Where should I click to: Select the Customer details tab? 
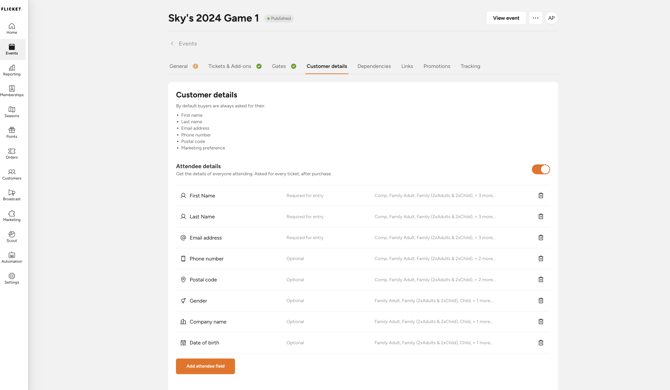(326, 66)
